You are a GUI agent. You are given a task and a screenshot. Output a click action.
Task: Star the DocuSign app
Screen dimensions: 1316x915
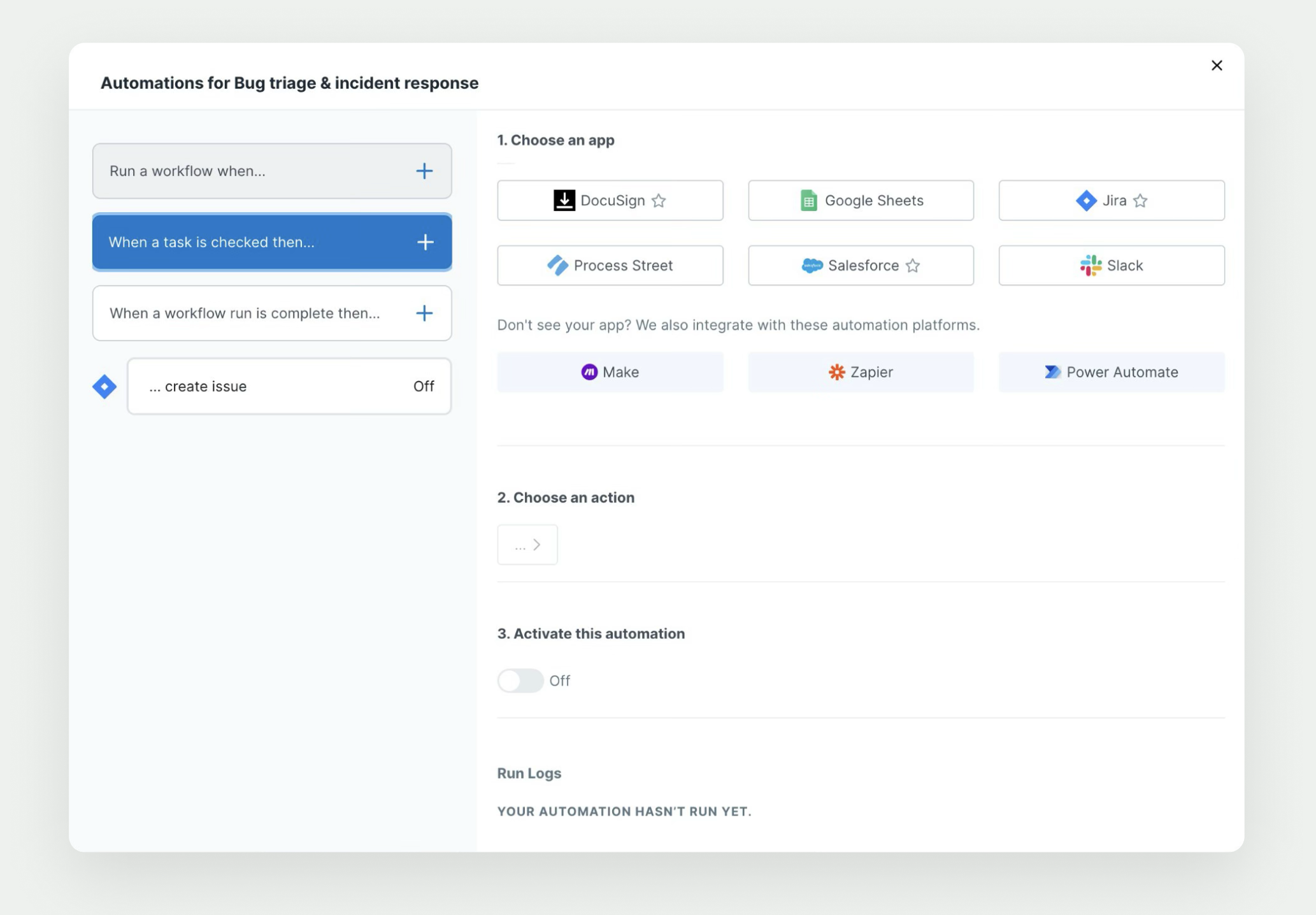(x=659, y=201)
